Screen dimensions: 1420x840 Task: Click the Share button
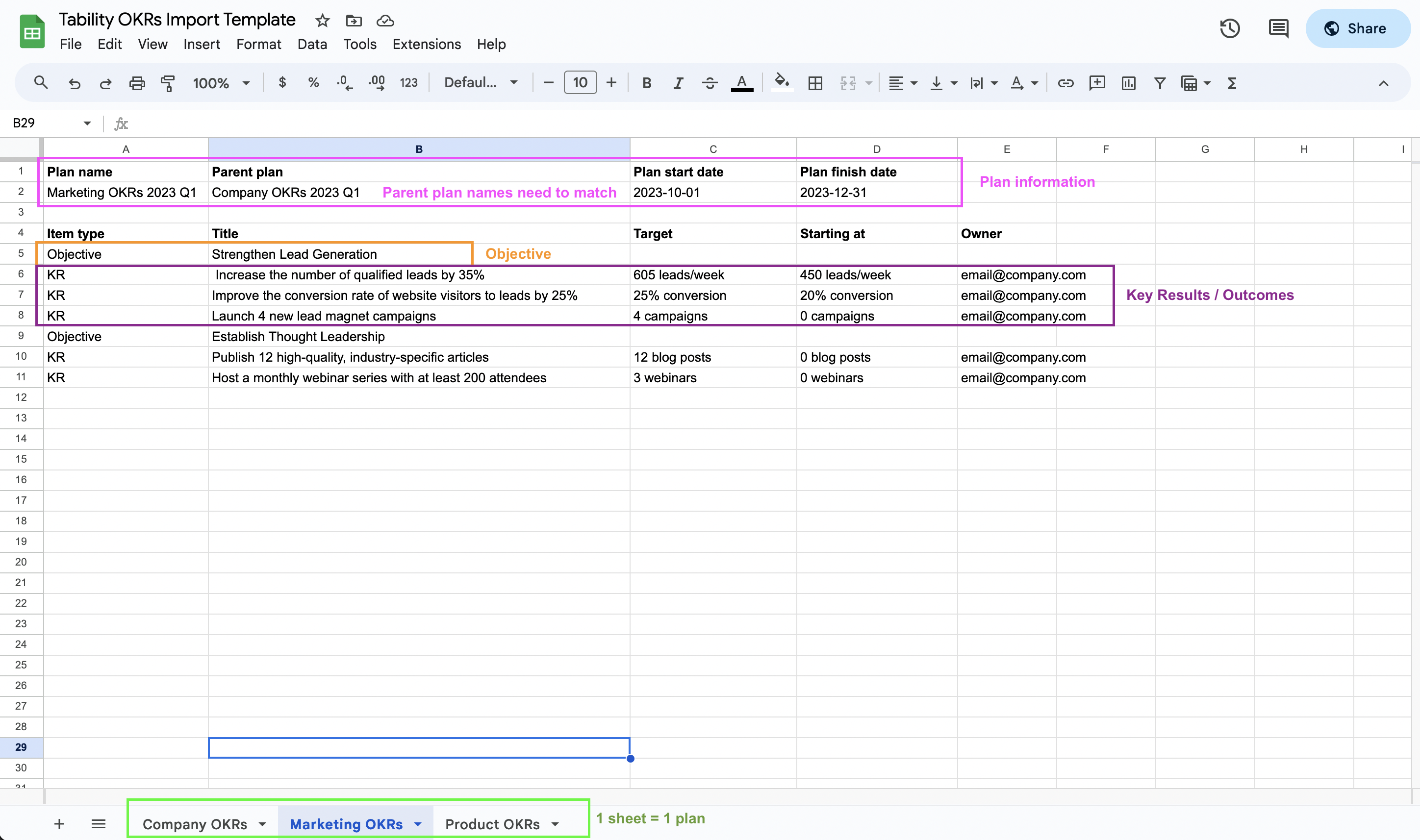pos(1357,28)
